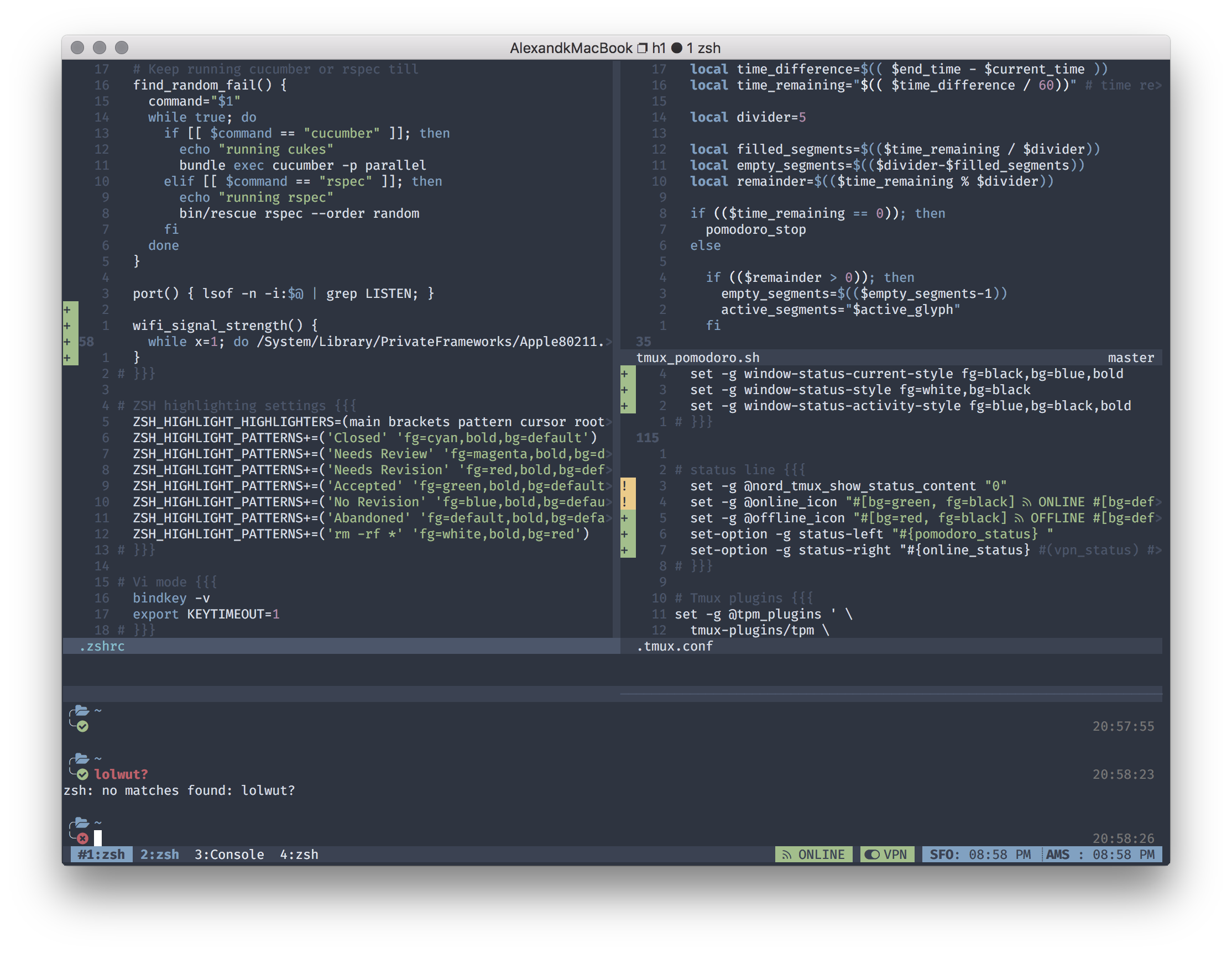1232x954 pixels.
Task: Click the tmux_pomodoro.sh file name status line
Action: click(x=698, y=358)
